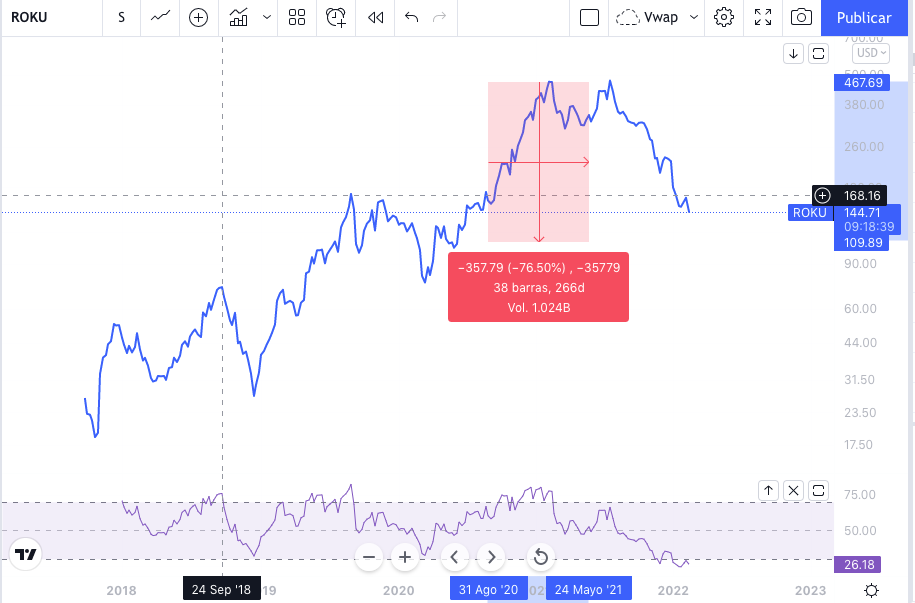Take a chart snapshot with camera icon
915x603 pixels.
click(x=800, y=17)
